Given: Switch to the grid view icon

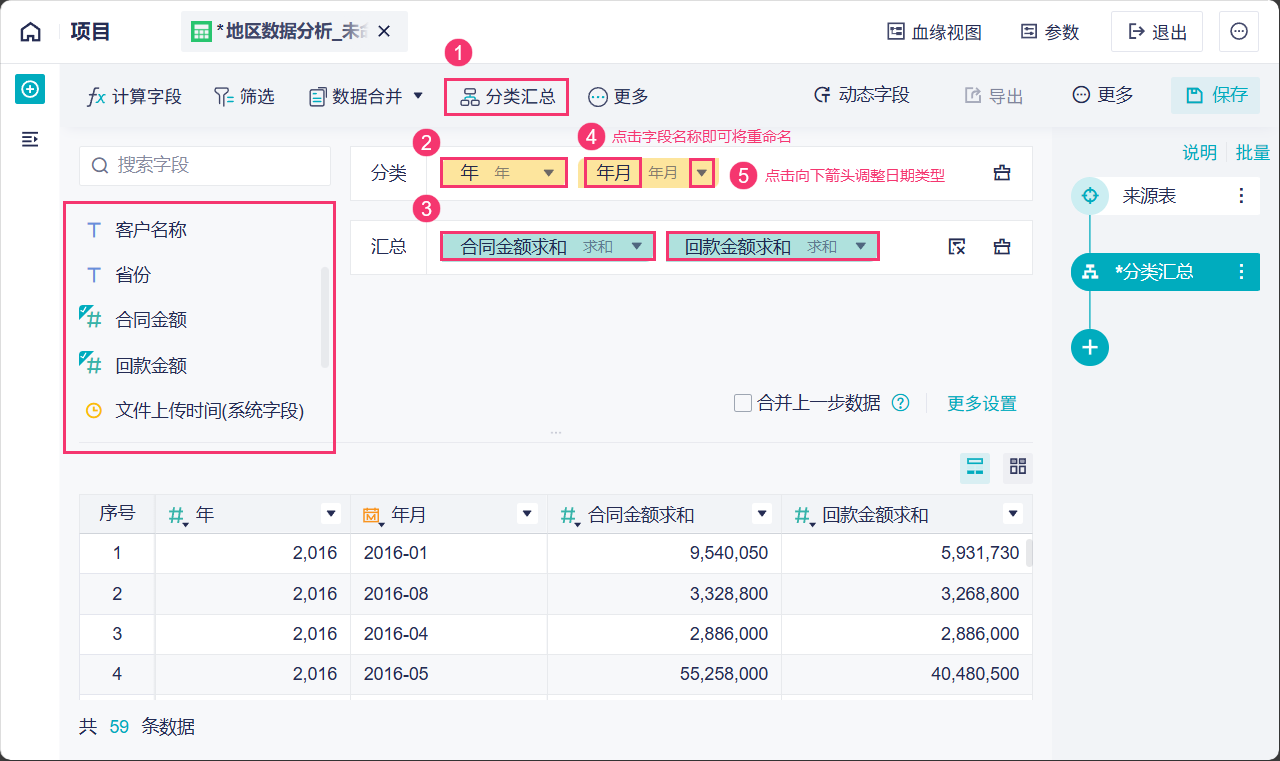Looking at the screenshot, I should point(1018,467).
